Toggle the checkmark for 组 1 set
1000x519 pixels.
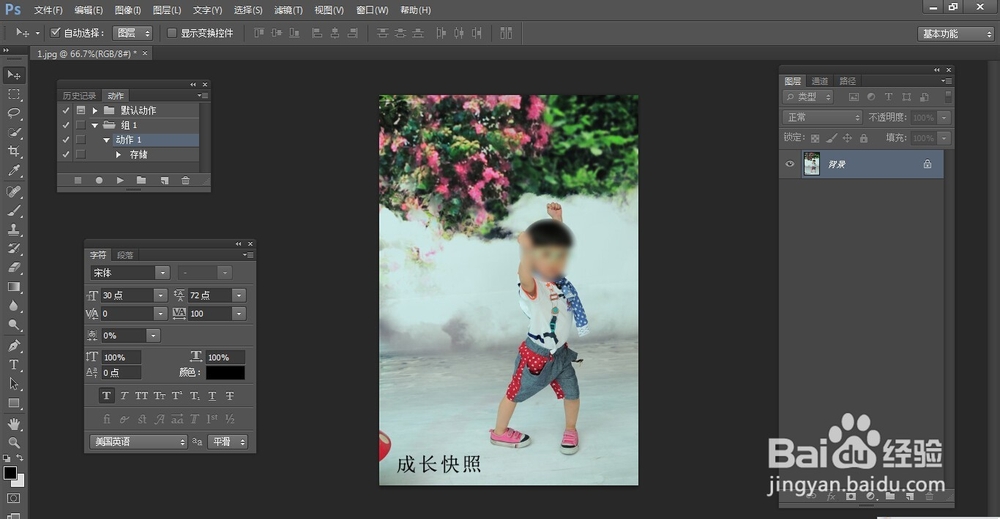[66, 125]
